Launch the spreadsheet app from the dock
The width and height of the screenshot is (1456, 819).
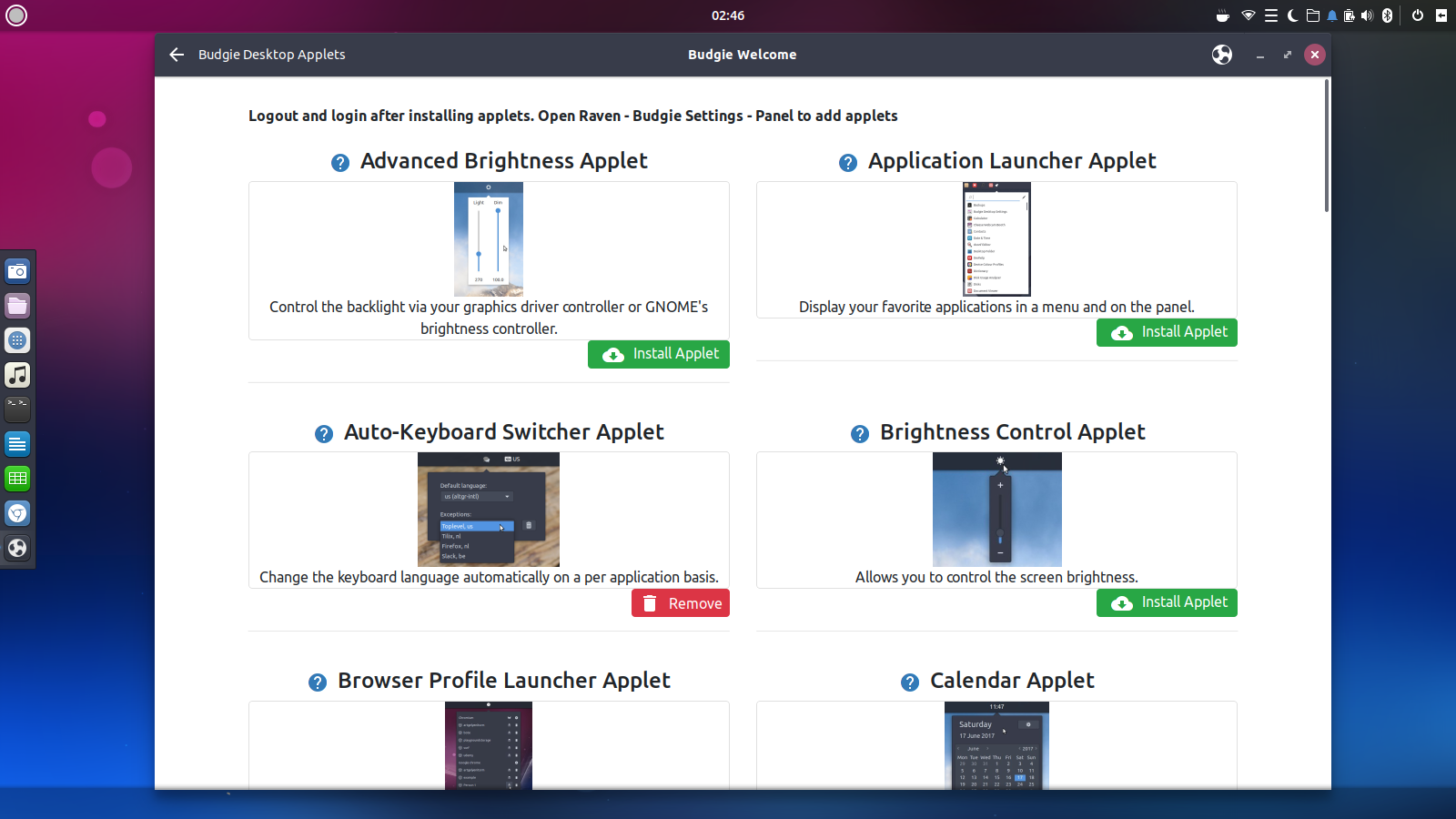click(17, 479)
